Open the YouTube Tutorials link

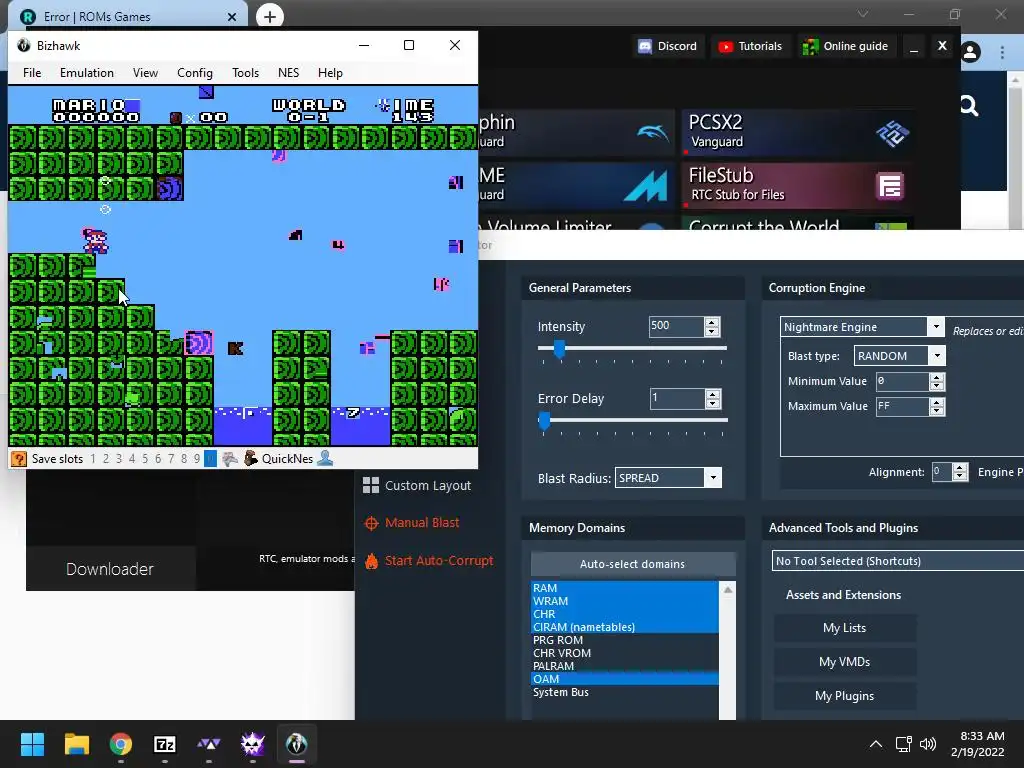(750, 46)
